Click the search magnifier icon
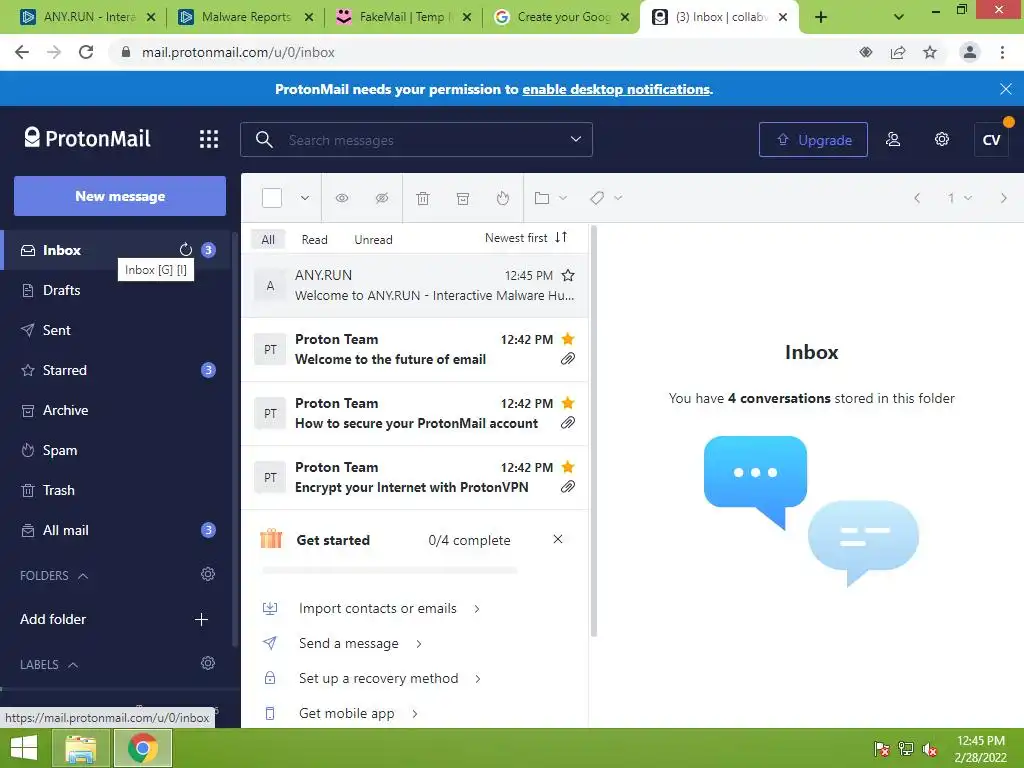 click(264, 140)
